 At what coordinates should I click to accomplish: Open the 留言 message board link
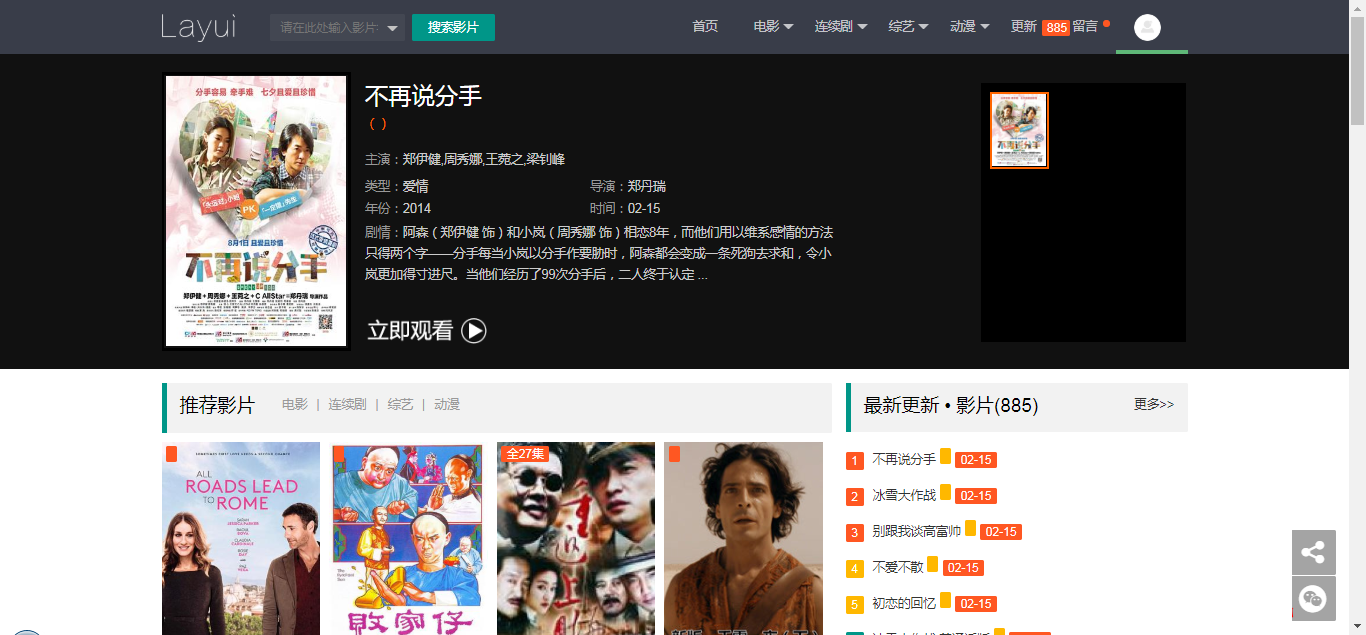pos(1085,26)
